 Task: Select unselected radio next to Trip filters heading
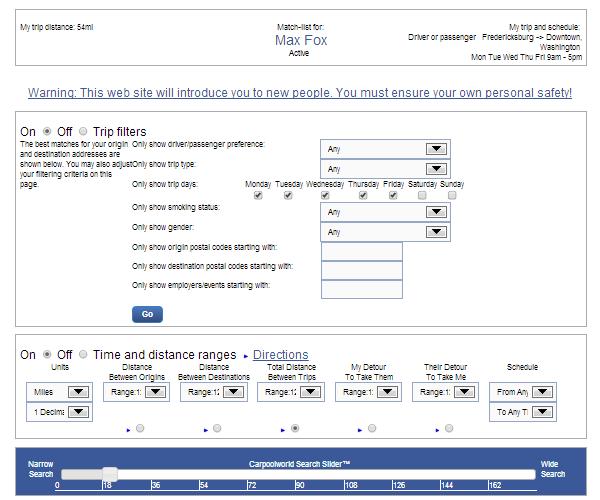84,132
